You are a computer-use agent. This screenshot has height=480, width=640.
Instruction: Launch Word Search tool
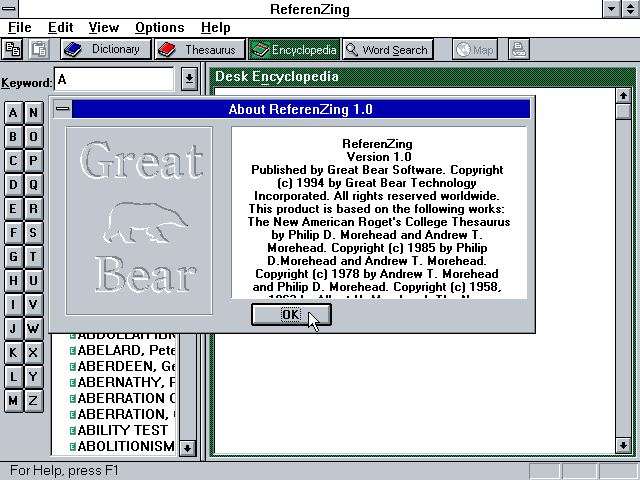coord(388,49)
